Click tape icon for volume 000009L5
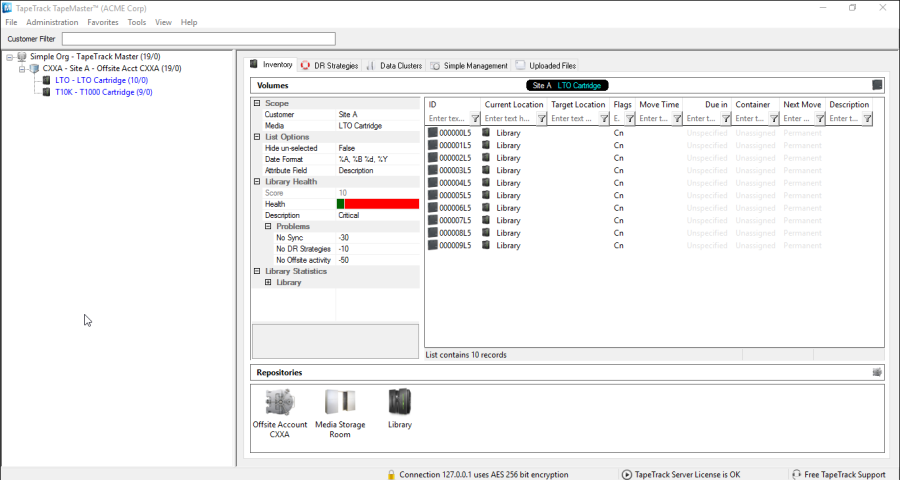900x480 pixels. click(433, 245)
